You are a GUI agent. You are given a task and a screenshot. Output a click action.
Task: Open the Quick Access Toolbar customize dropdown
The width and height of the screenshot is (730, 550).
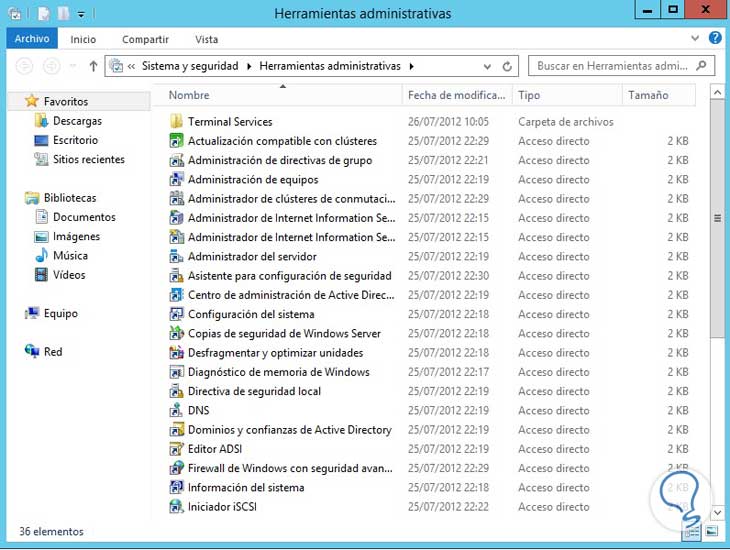click(81, 14)
